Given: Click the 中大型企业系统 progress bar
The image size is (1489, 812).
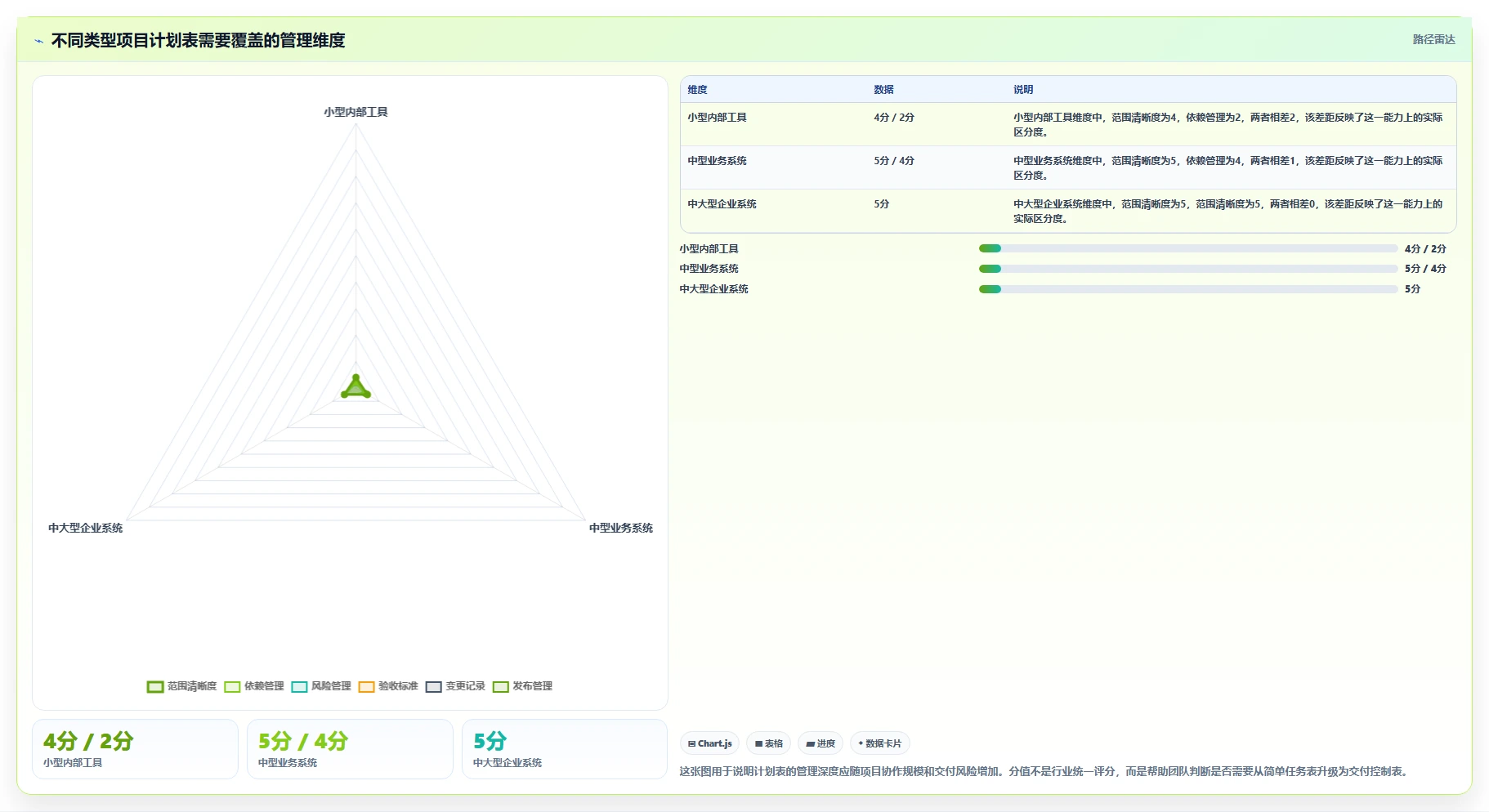Looking at the screenshot, I should [x=1187, y=289].
